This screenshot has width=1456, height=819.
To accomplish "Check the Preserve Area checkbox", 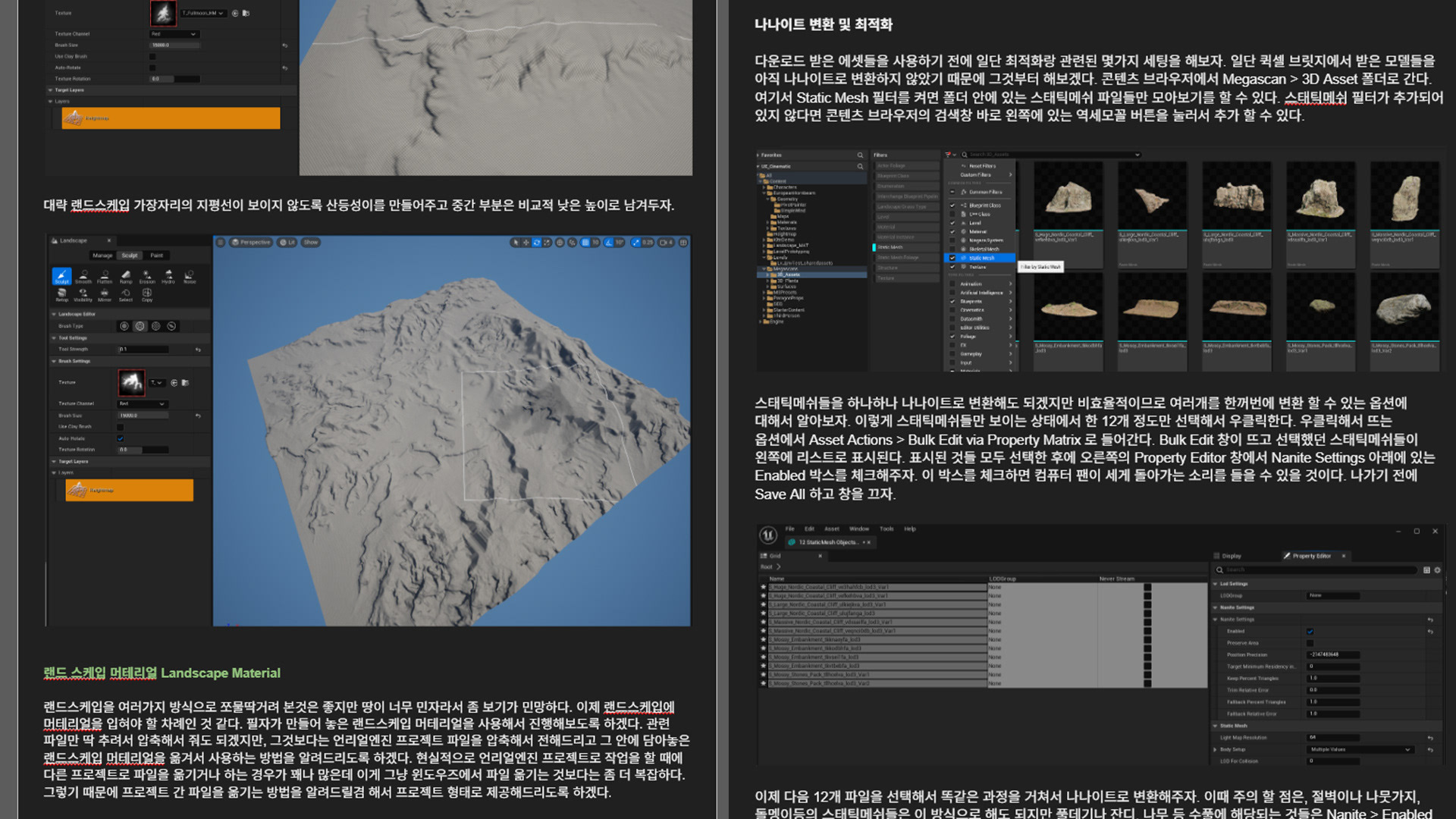I will point(1310,643).
